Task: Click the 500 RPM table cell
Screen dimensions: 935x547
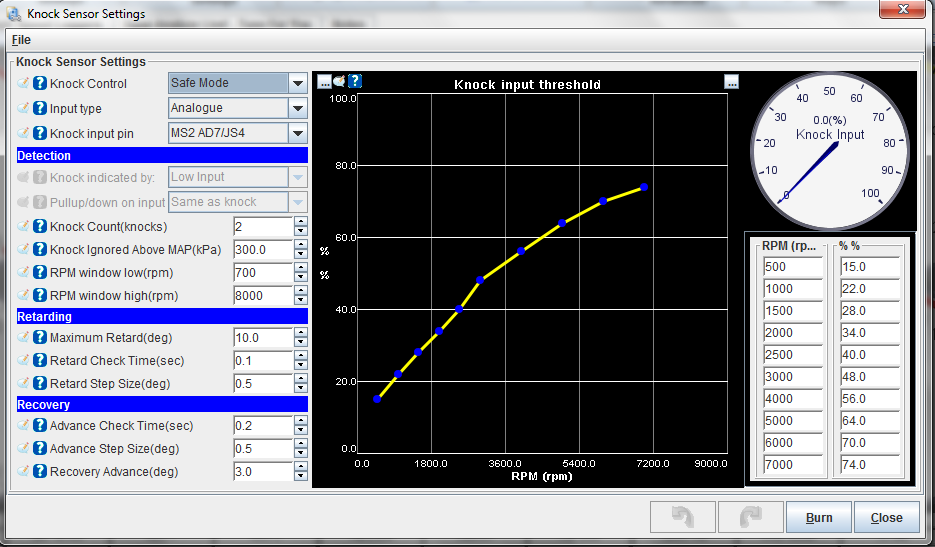Action: 791,267
